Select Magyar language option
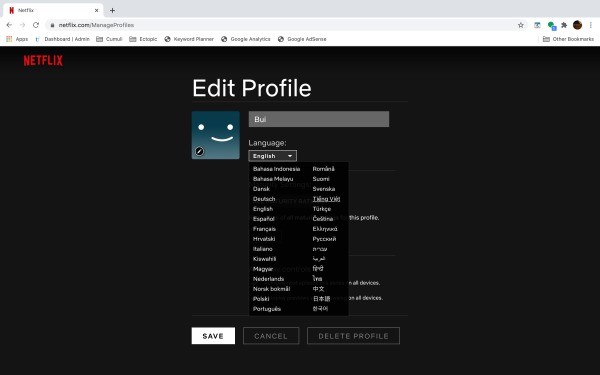600x375 pixels. pyautogui.click(x=263, y=269)
